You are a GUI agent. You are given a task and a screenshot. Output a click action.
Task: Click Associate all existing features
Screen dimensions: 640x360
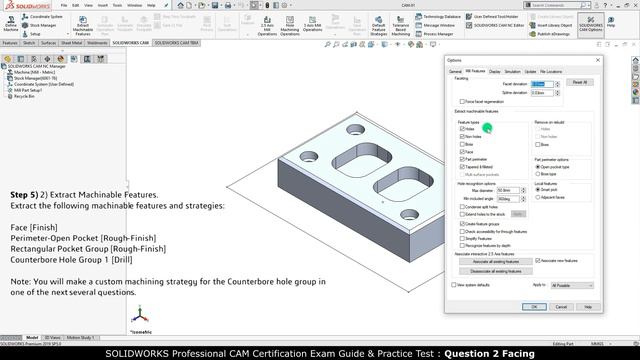[x=496, y=262]
